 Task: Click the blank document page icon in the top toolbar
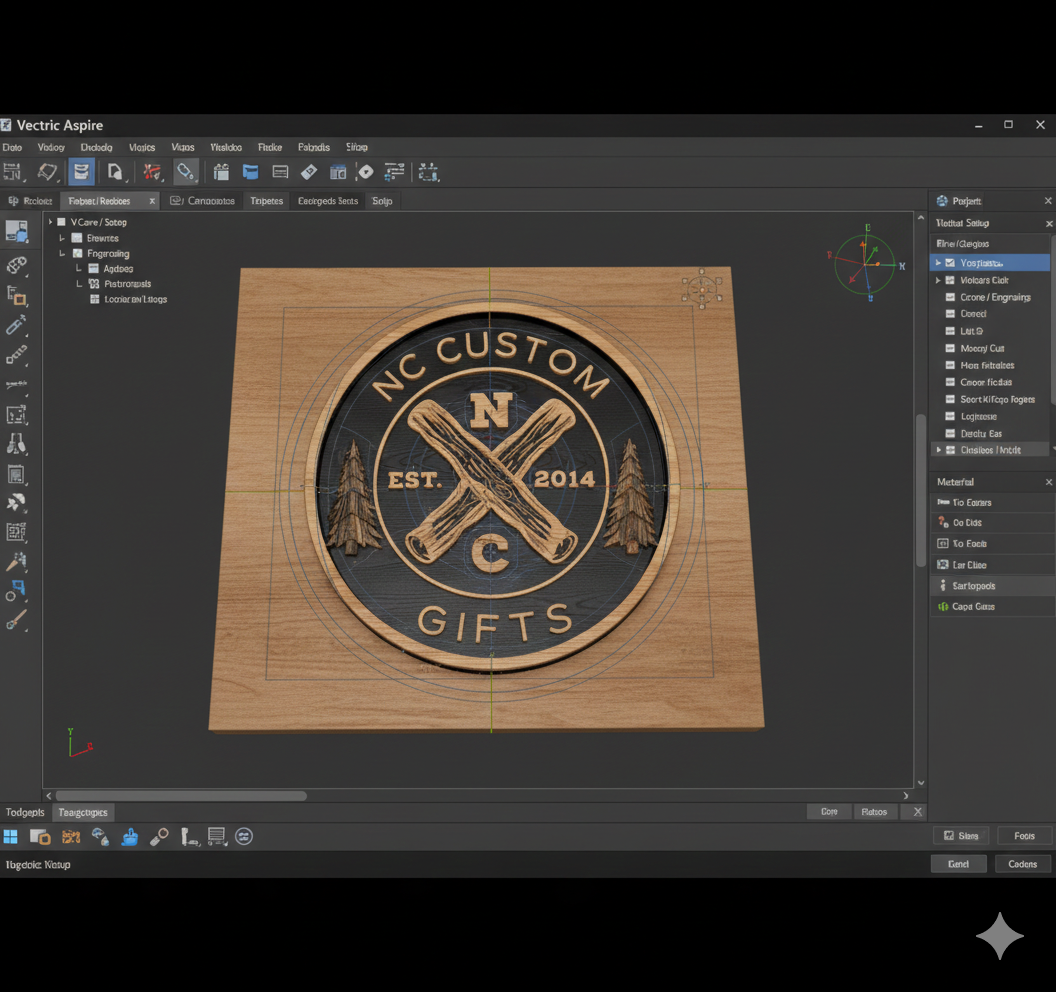click(115, 172)
